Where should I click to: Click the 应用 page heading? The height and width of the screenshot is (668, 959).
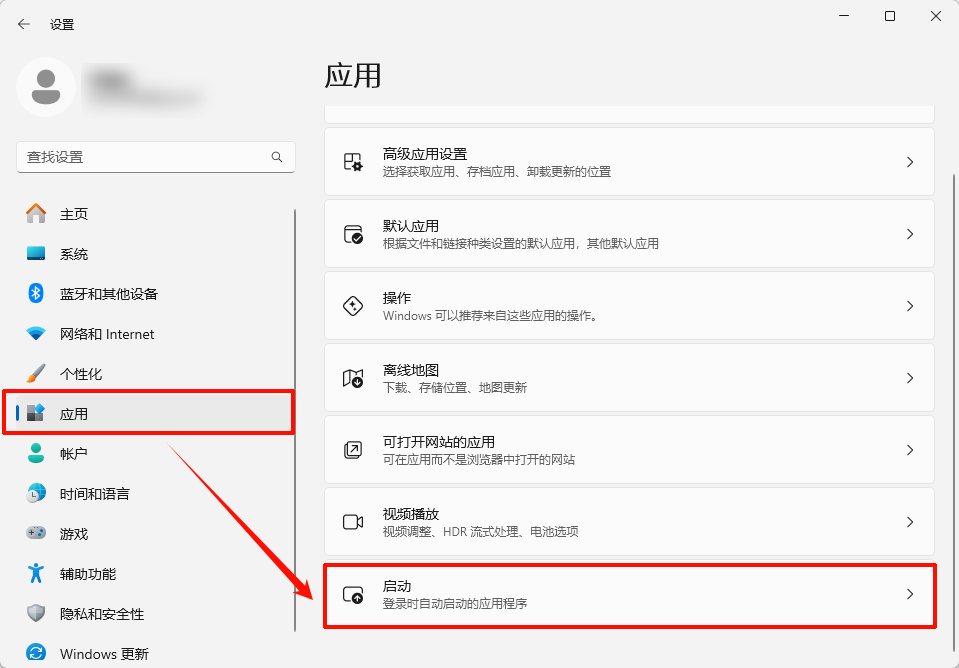point(354,76)
